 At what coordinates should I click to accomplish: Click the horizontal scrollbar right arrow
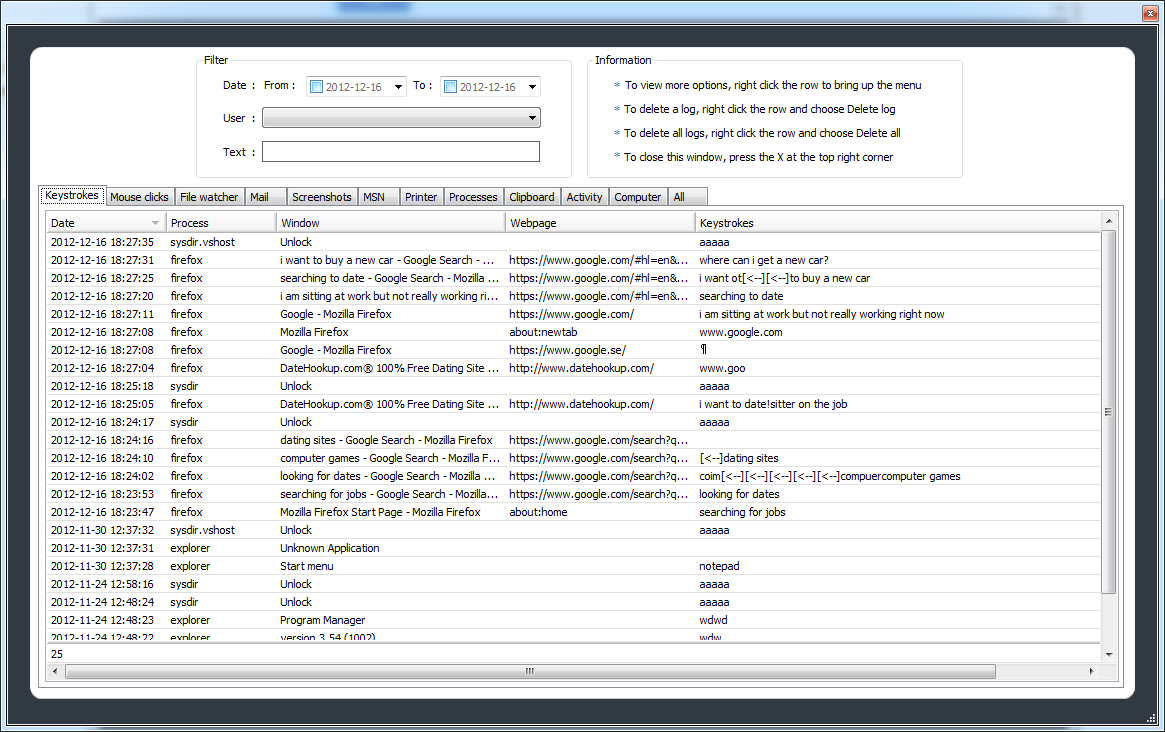(1091, 671)
